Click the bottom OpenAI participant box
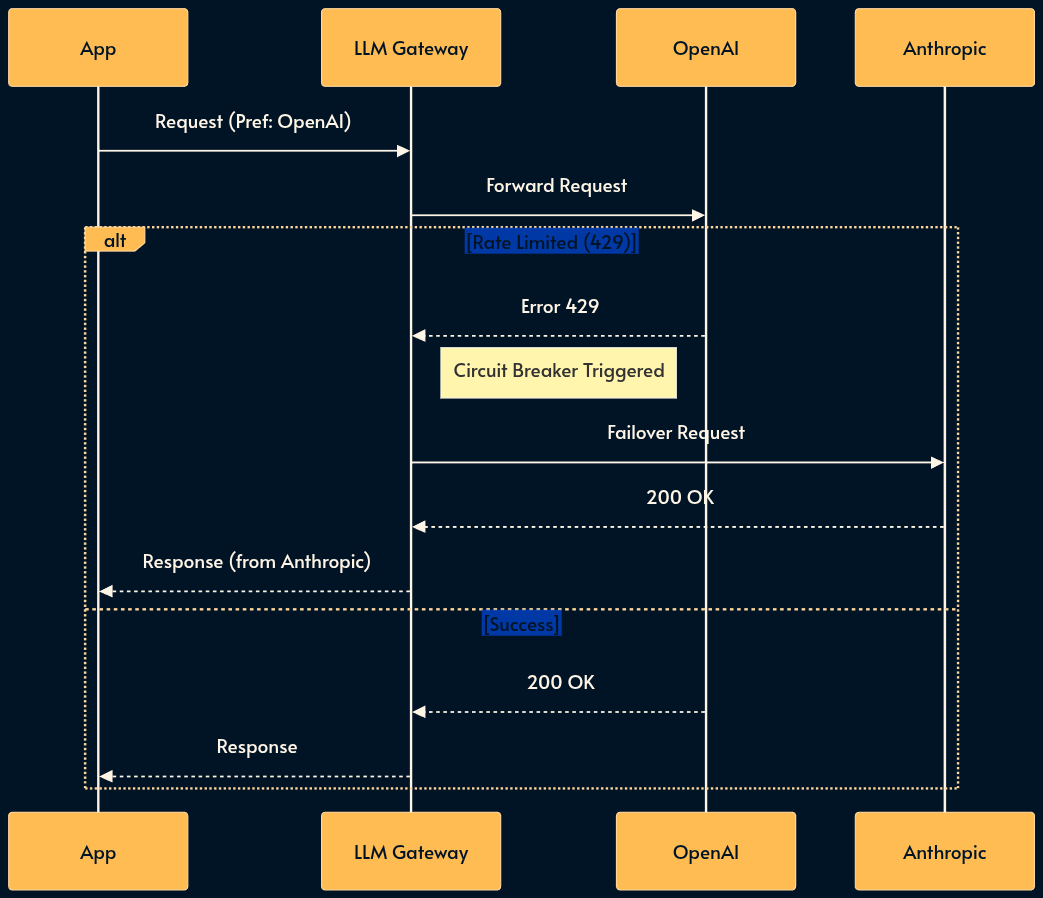This screenshot has height=898, width=1043. point(706,851)
